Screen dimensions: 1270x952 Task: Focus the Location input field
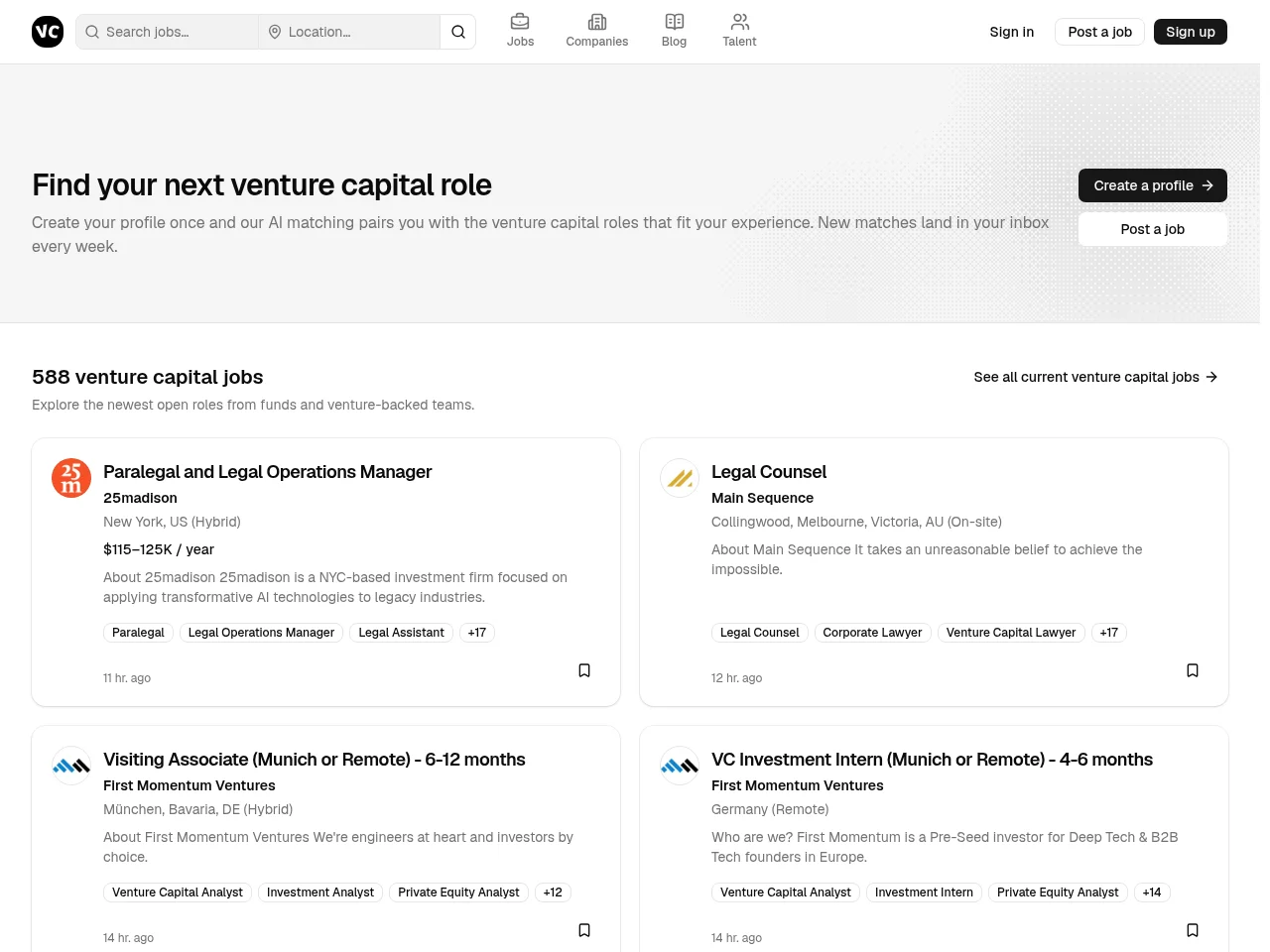[349, 32]
